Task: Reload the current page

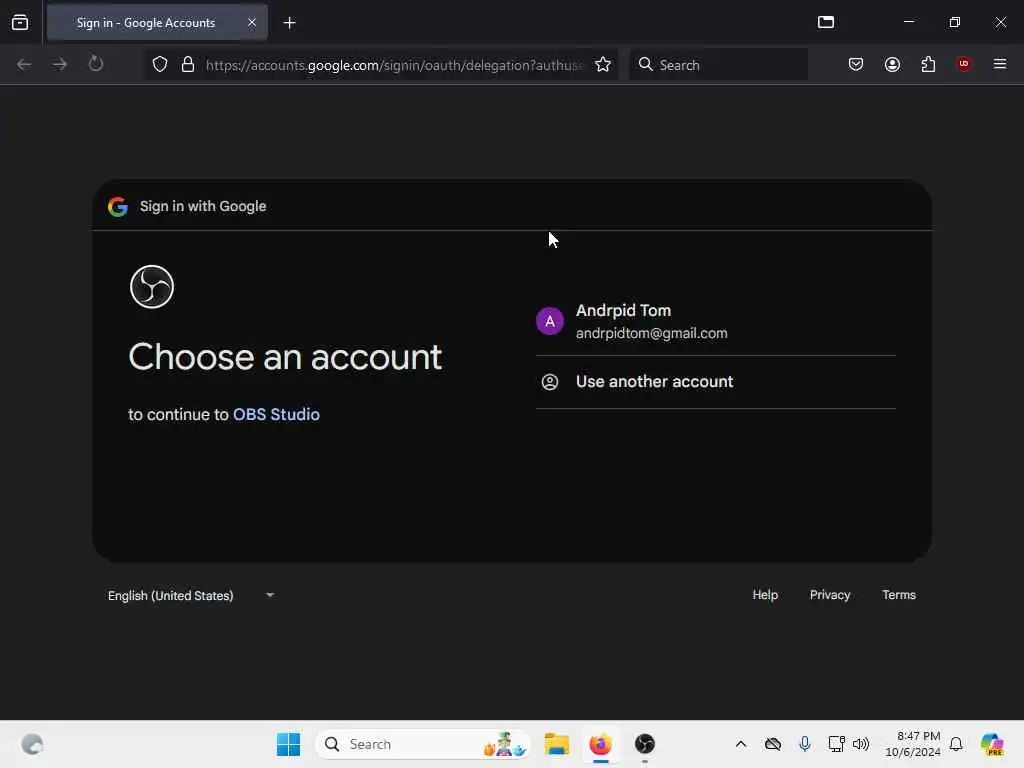Action: (96, 64)
